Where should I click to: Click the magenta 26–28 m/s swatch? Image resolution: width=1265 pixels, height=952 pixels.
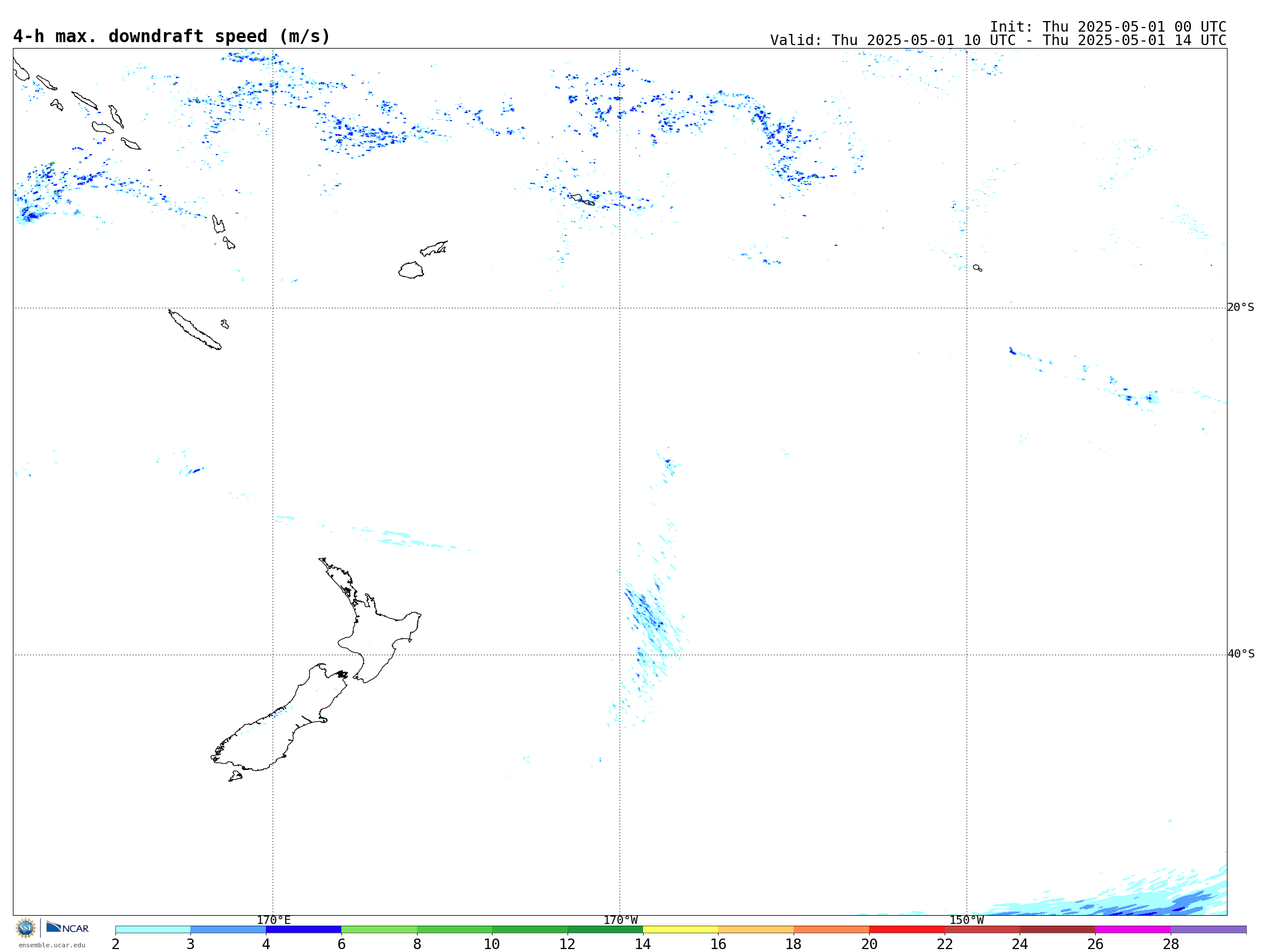click(x=1133, y=930)
